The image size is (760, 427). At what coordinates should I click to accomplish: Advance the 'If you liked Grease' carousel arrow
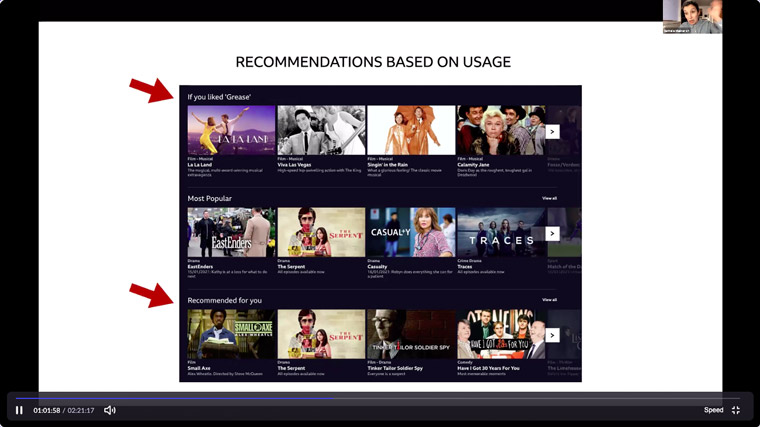point(552,132)
